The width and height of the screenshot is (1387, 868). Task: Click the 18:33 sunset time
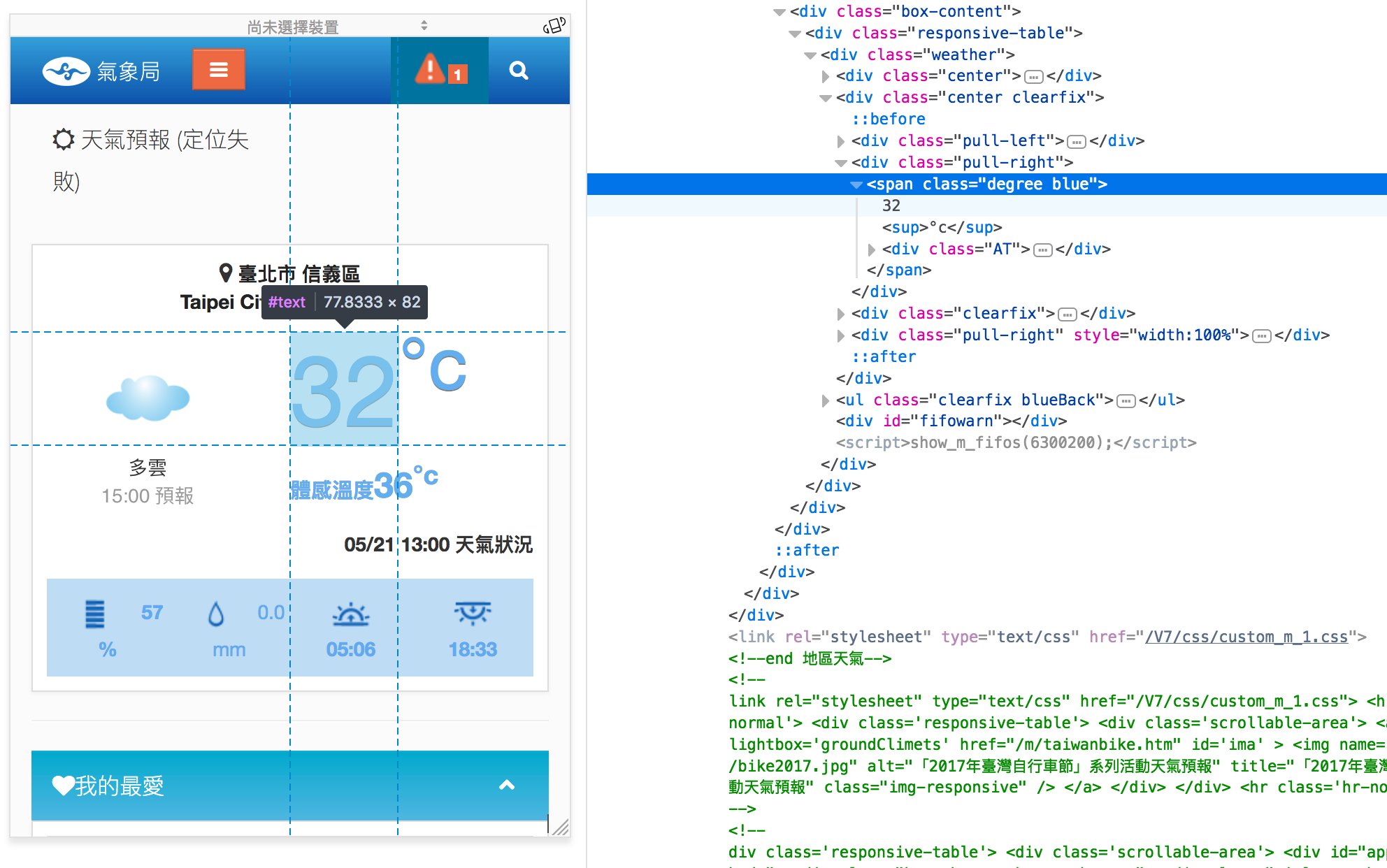(x=473, y=649)
